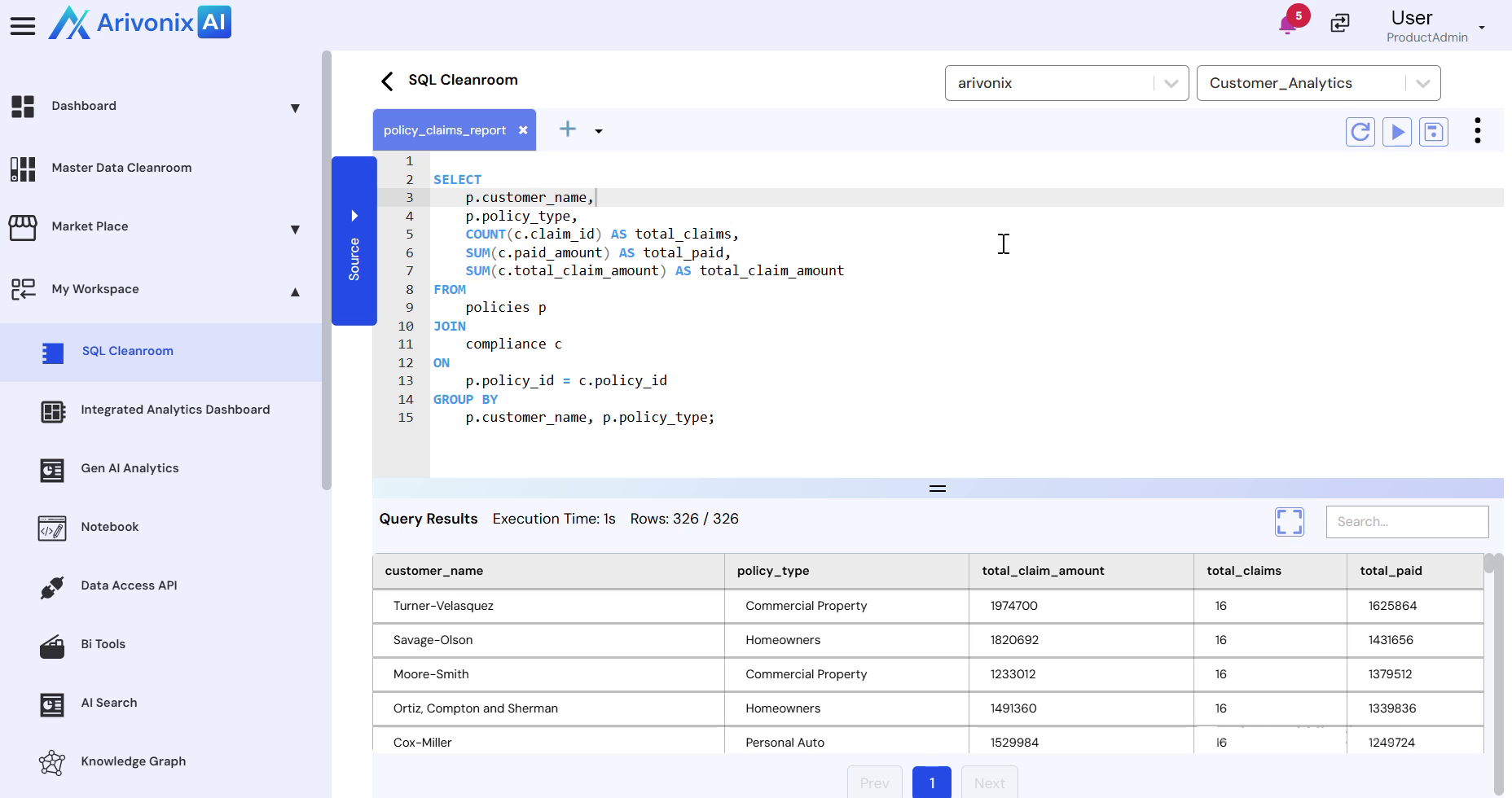This screenshot has height=798, width=1512.
Task: Click the switch workspace icon in header
Action: coord(1340,24)
